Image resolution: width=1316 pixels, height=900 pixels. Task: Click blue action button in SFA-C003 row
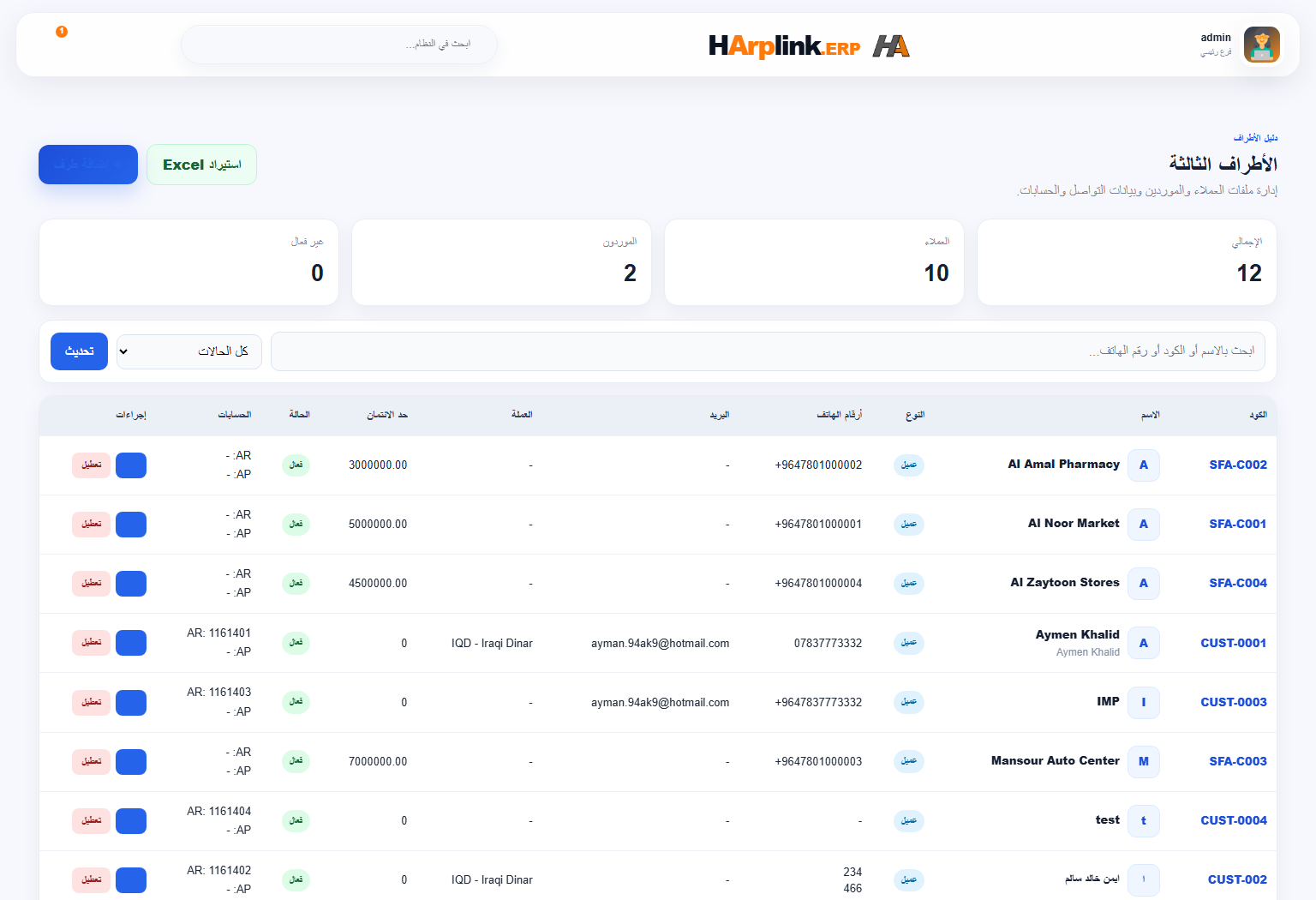(x=131, y=762)
